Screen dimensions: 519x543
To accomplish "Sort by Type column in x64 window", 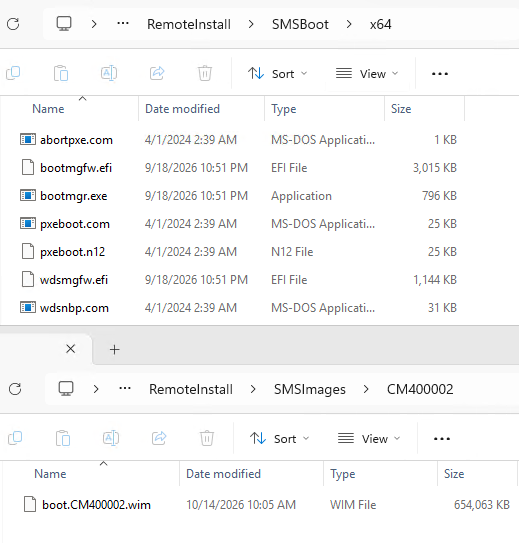I will (284, 109).
